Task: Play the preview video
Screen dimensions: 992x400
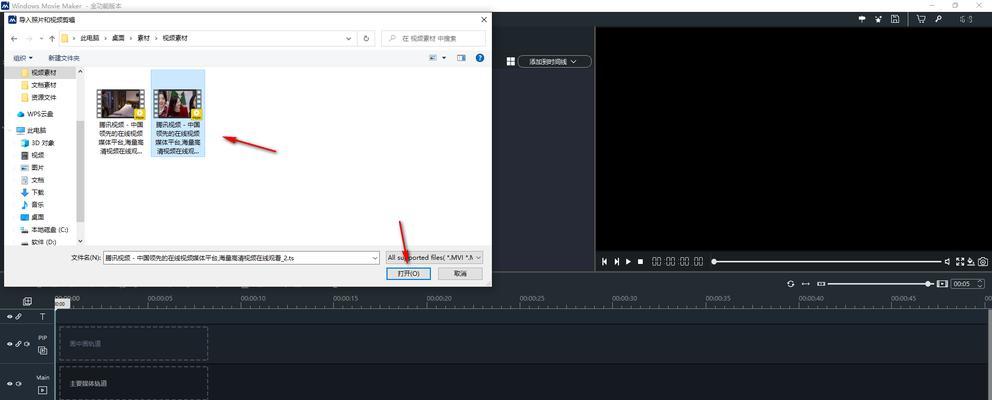Action: (628, 261)
